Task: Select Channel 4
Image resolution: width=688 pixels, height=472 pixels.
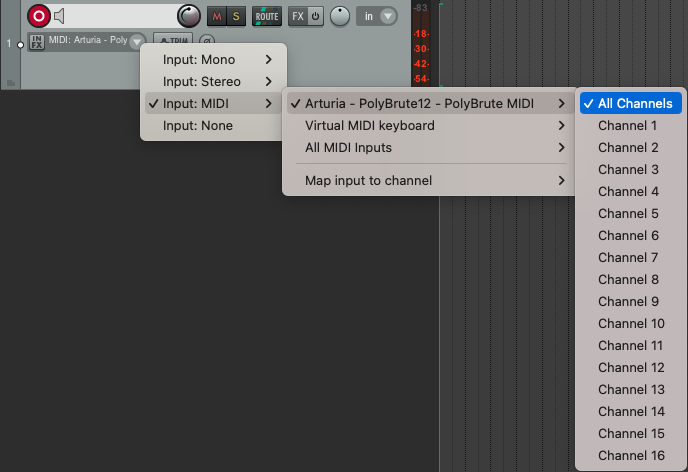Action: coord(631,191)
